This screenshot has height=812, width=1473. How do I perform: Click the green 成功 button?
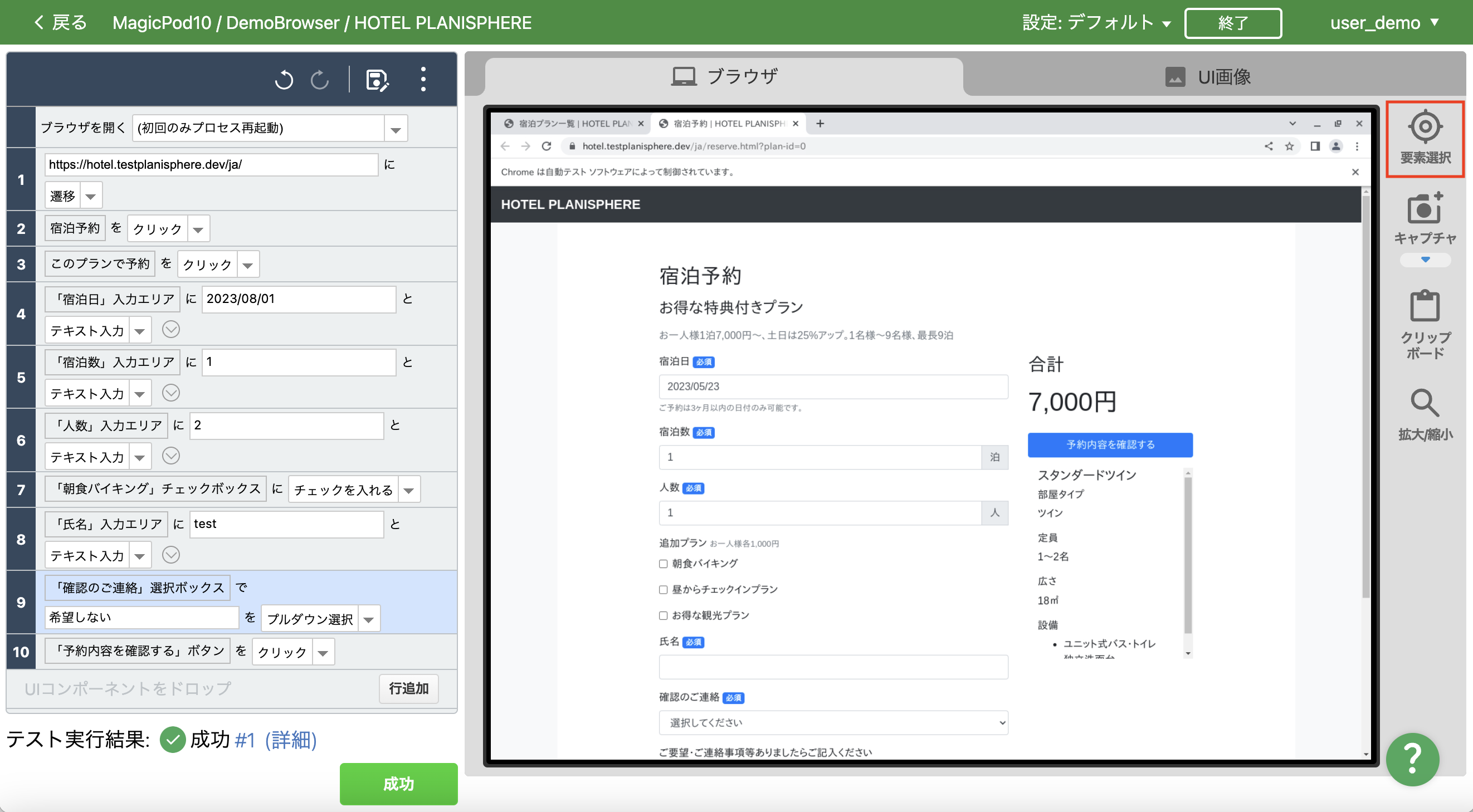[x=398, y=784]
